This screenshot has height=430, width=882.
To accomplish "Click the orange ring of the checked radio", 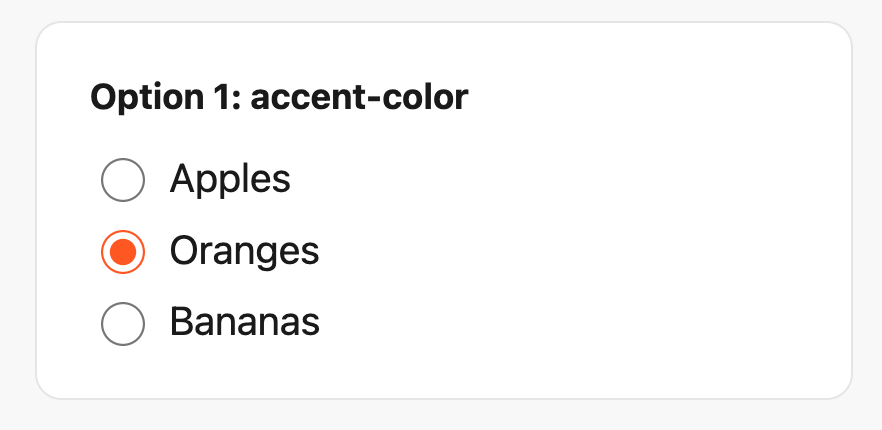I will [123, 231].
